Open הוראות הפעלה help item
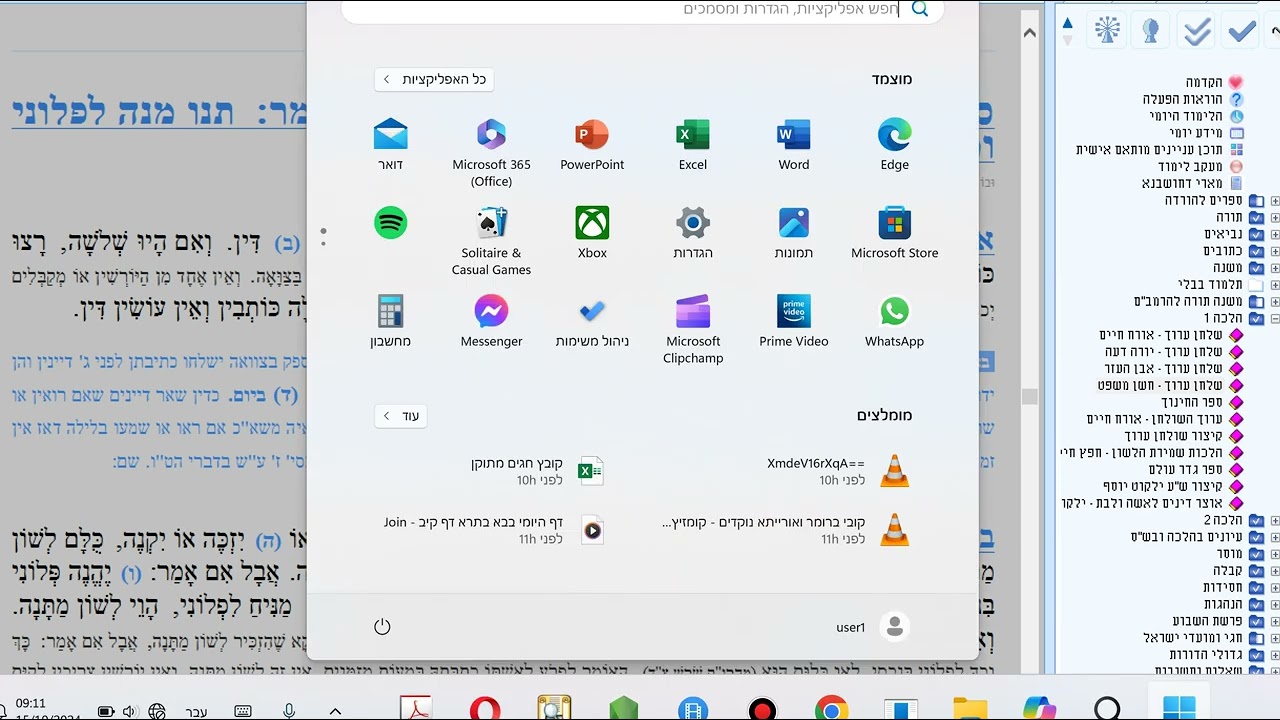 (x=1184, y=99)
